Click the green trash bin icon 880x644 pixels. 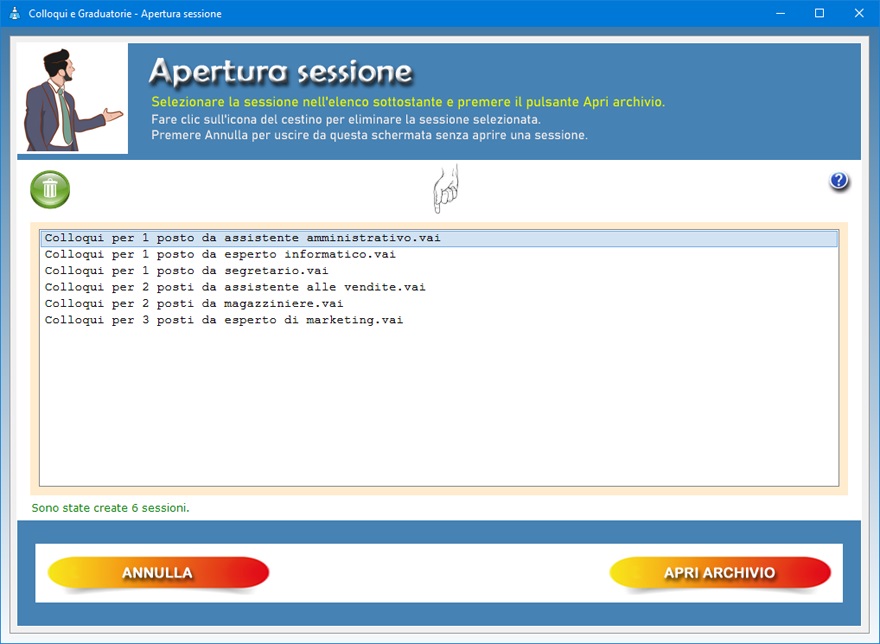[50, 190]
